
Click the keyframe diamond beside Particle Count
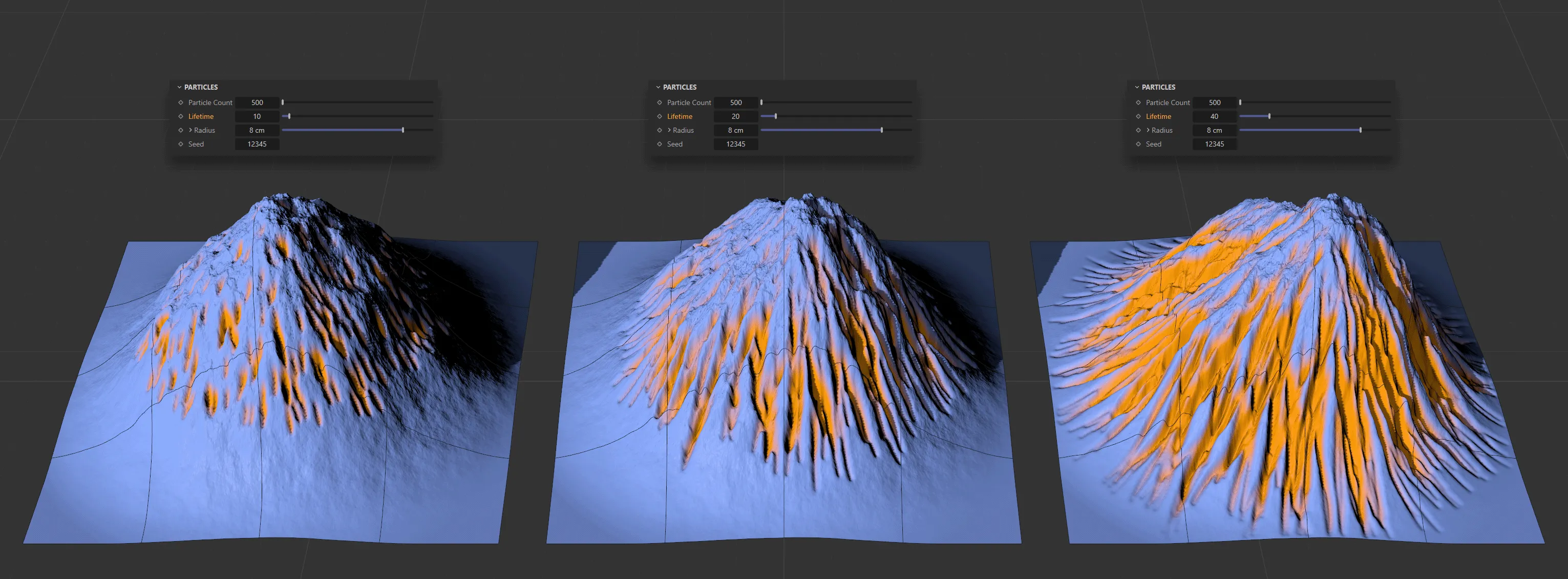(x=181, y=102)
